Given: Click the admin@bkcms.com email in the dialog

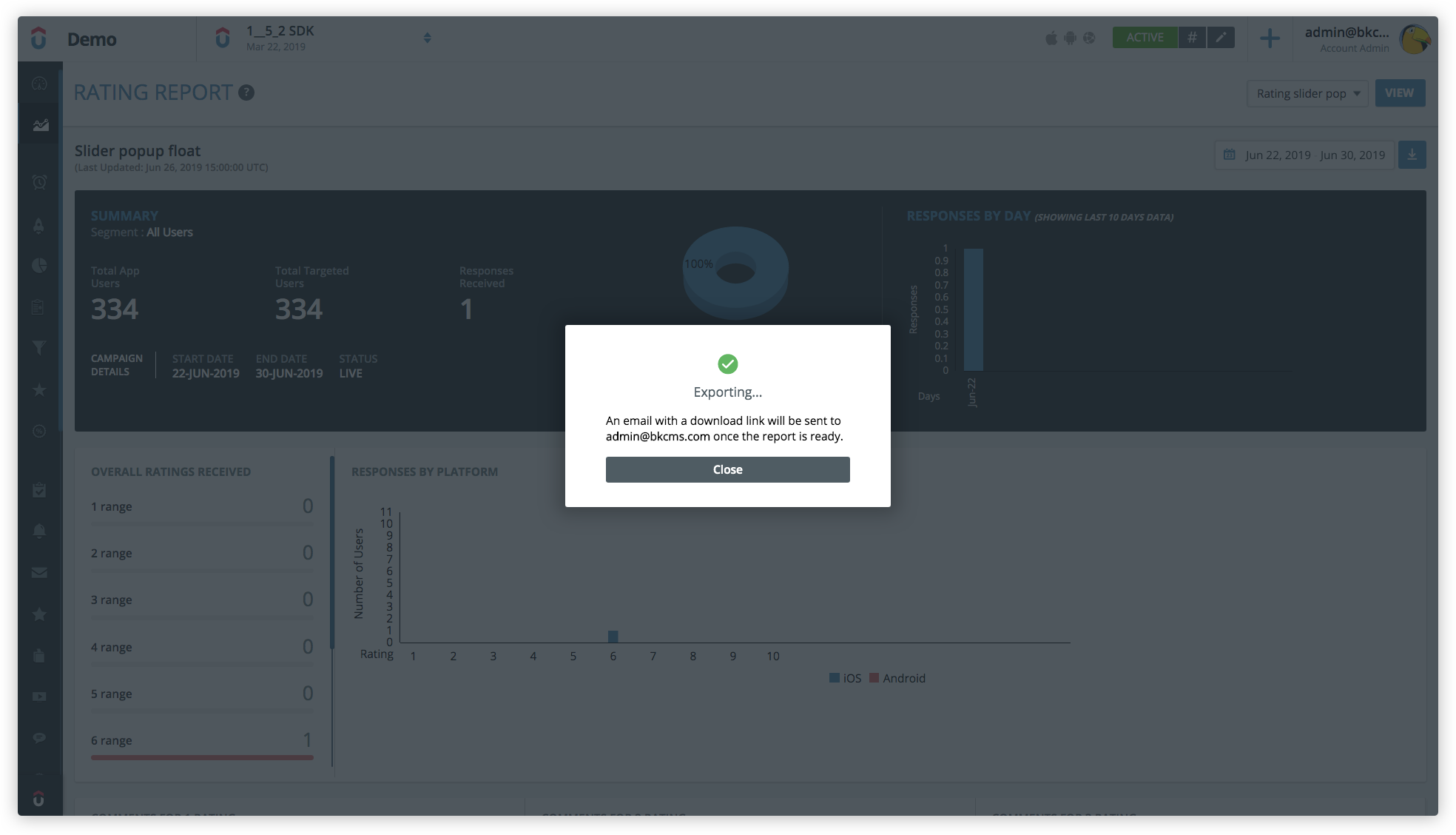Looking at the screenshot, I should coord(658,437).
